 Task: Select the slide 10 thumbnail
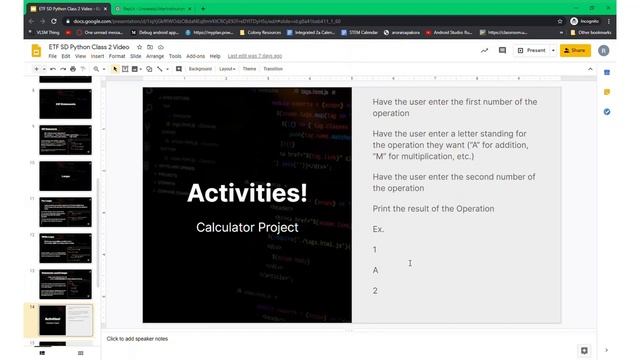pos(66,176)
